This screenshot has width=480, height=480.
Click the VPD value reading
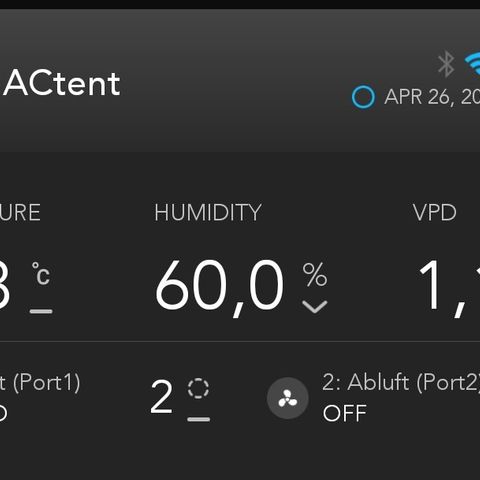click(x=449, y=287)
